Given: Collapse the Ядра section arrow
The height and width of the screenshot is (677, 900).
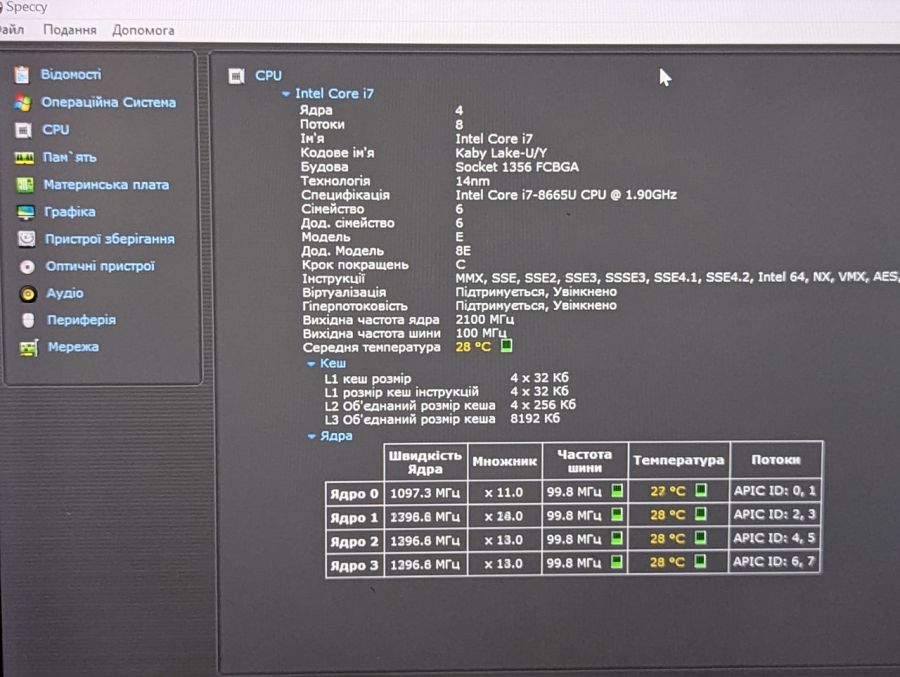Looking at the screenshot, I should click(312, 436).
